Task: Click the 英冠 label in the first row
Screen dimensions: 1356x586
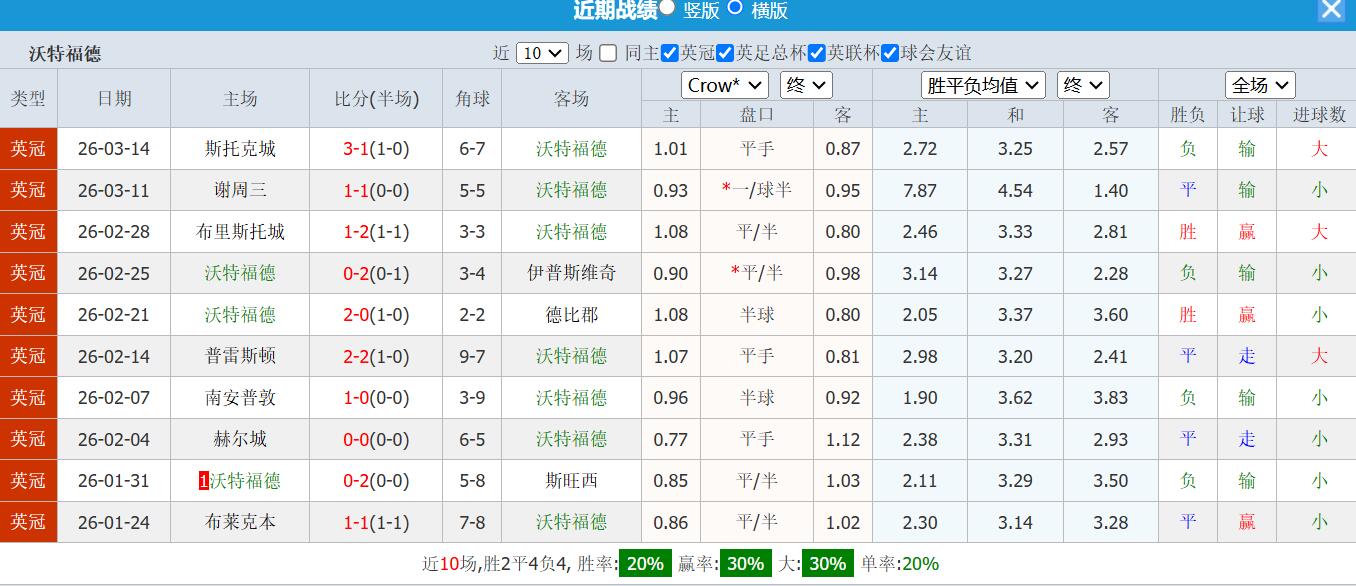Action: 28,148
